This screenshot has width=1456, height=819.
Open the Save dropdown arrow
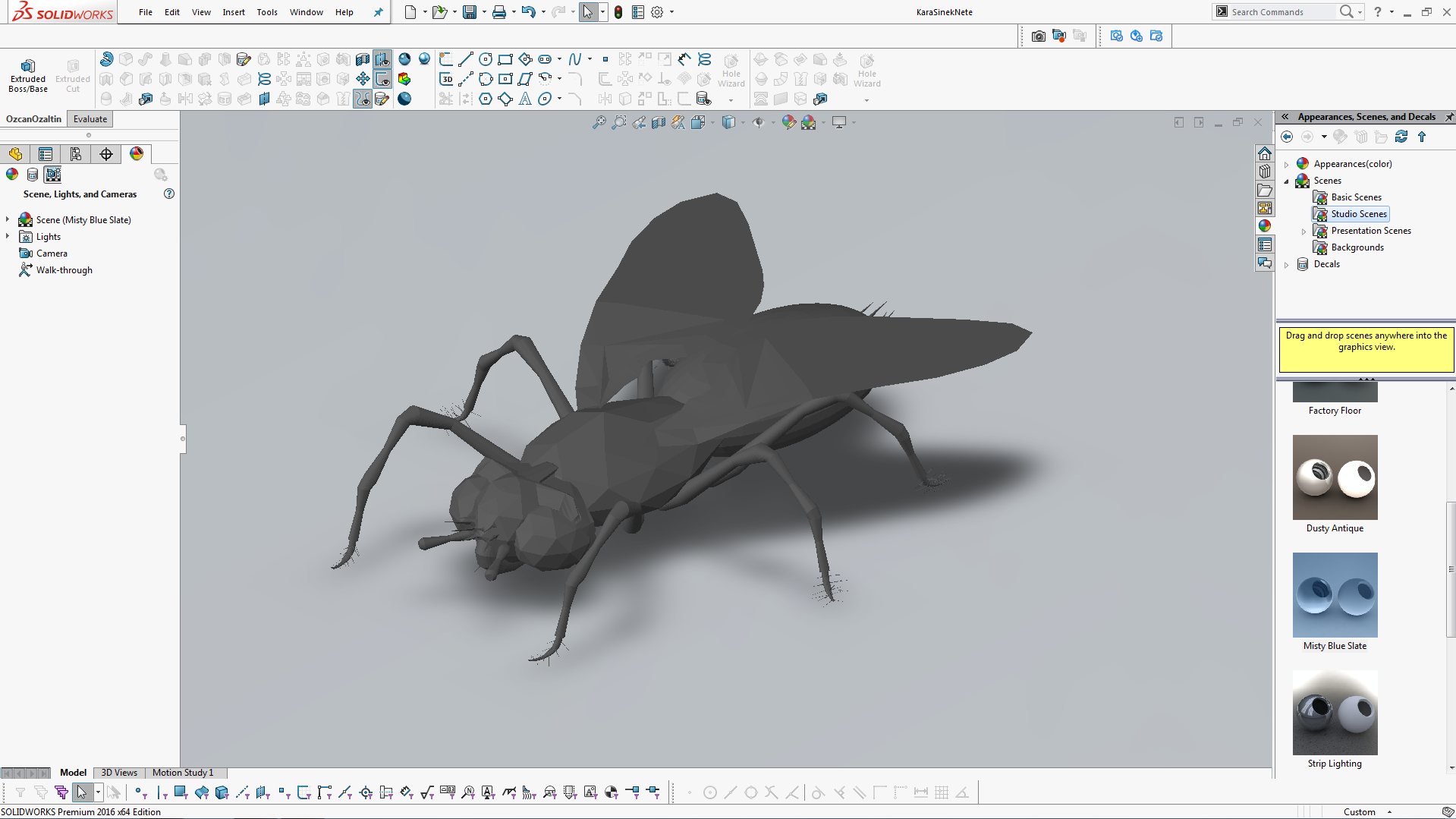point(484,12)
